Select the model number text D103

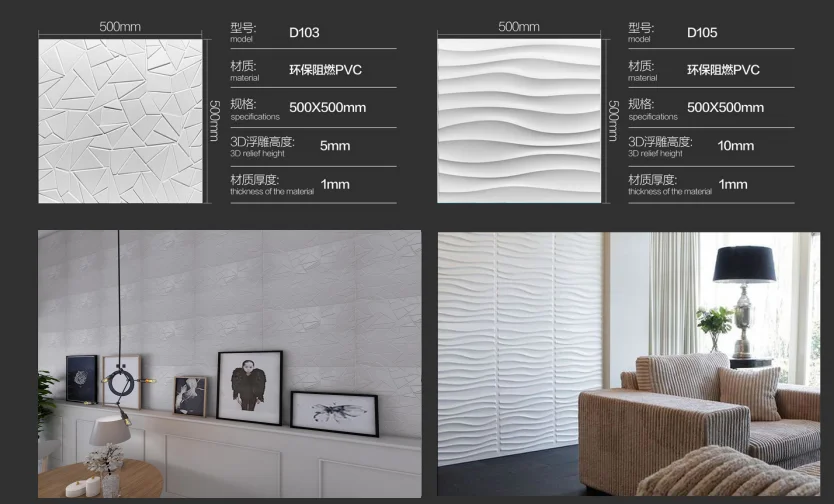[304, 32]
